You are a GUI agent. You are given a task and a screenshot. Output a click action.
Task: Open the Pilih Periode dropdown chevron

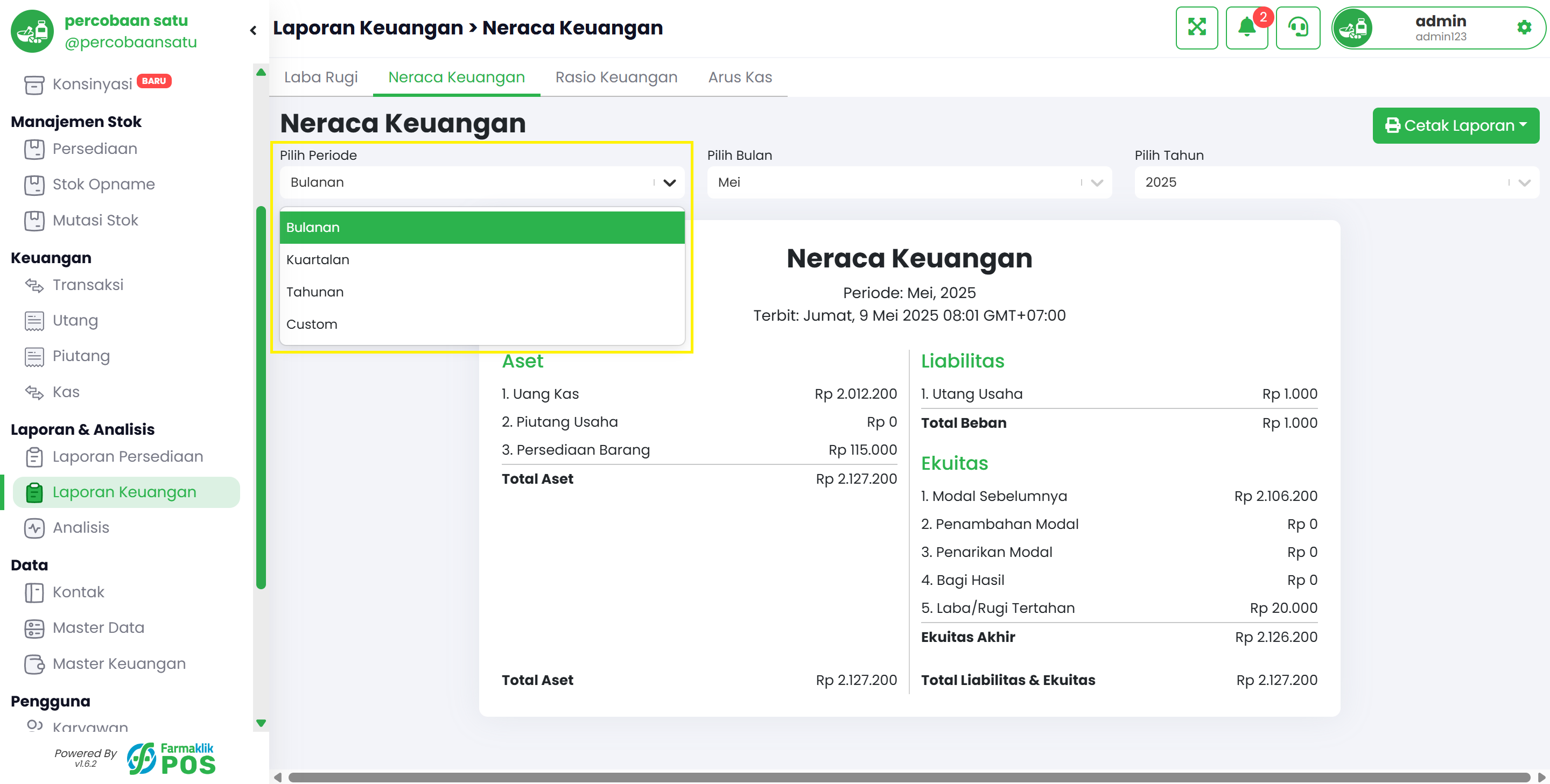click(669, 183)
